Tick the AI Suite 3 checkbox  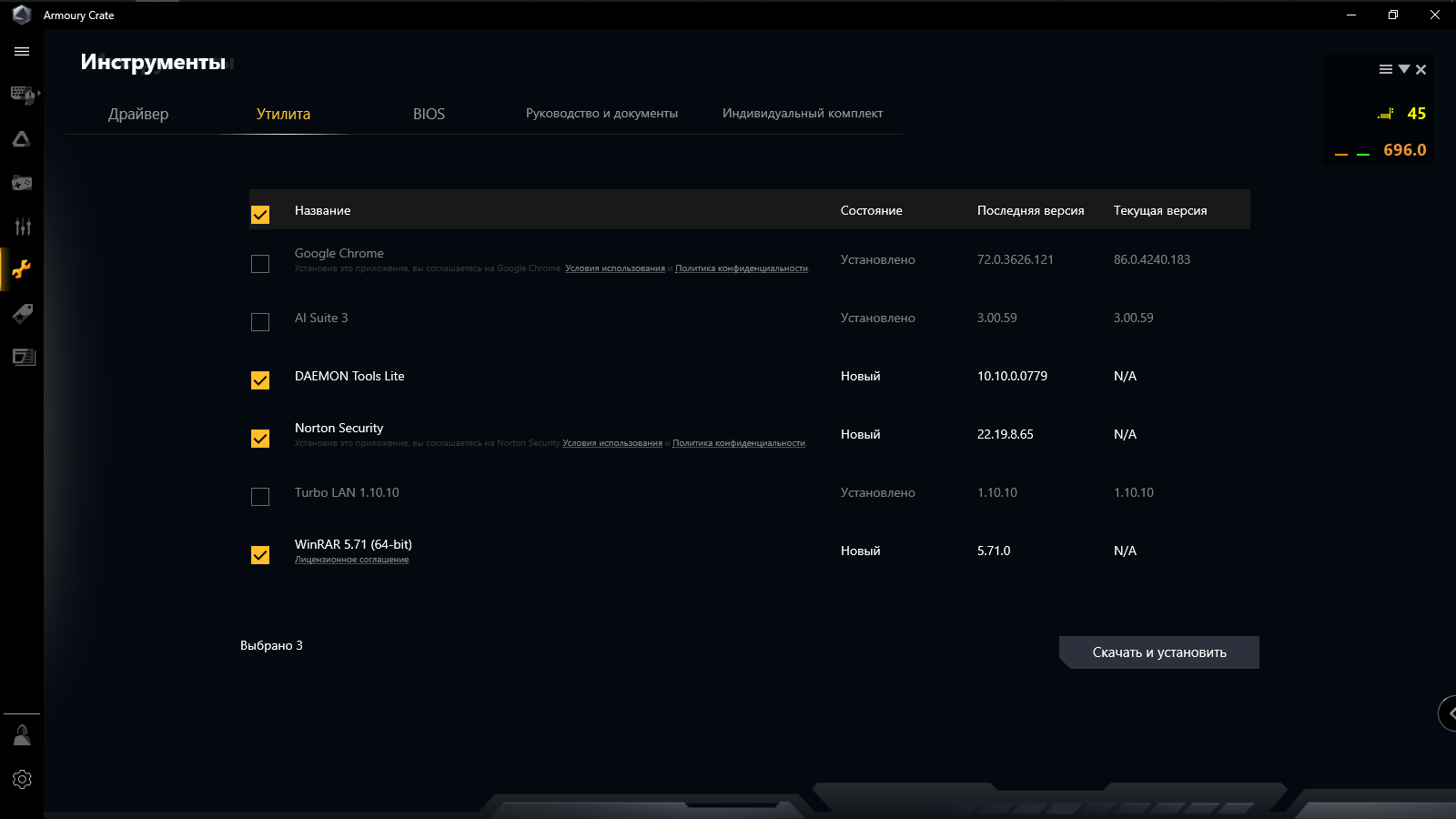(260, 322)
